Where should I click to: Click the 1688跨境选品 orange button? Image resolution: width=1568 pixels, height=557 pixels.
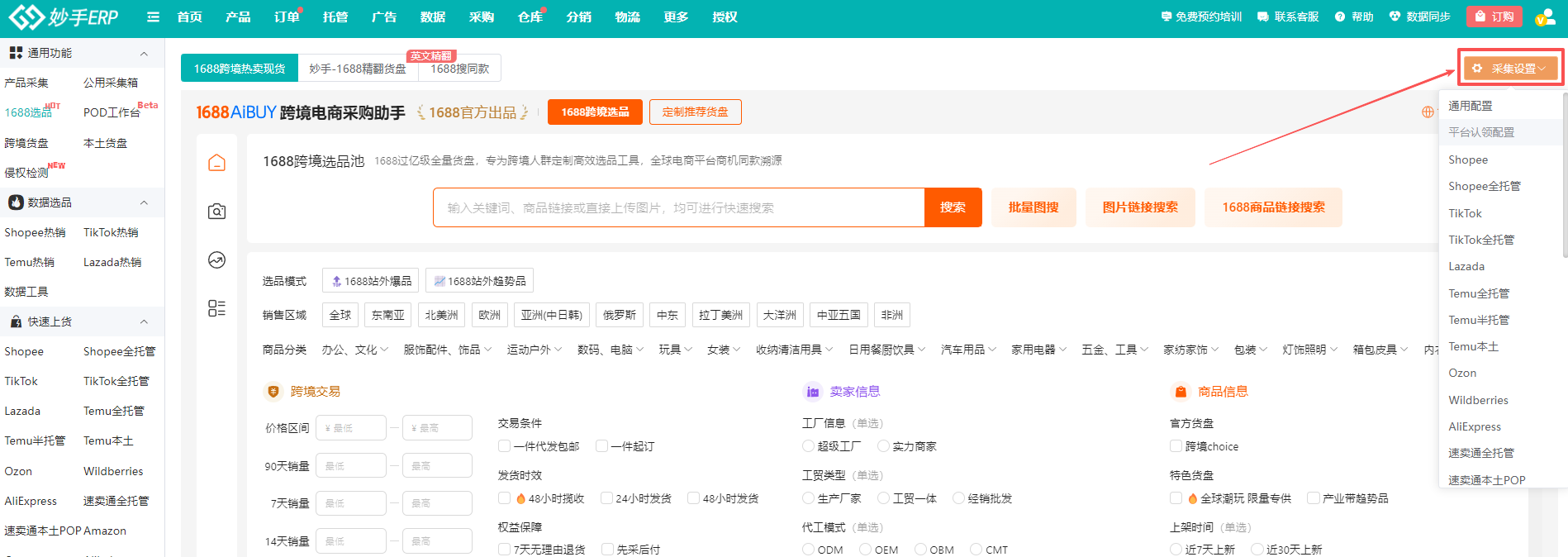[x=595, y=112]
